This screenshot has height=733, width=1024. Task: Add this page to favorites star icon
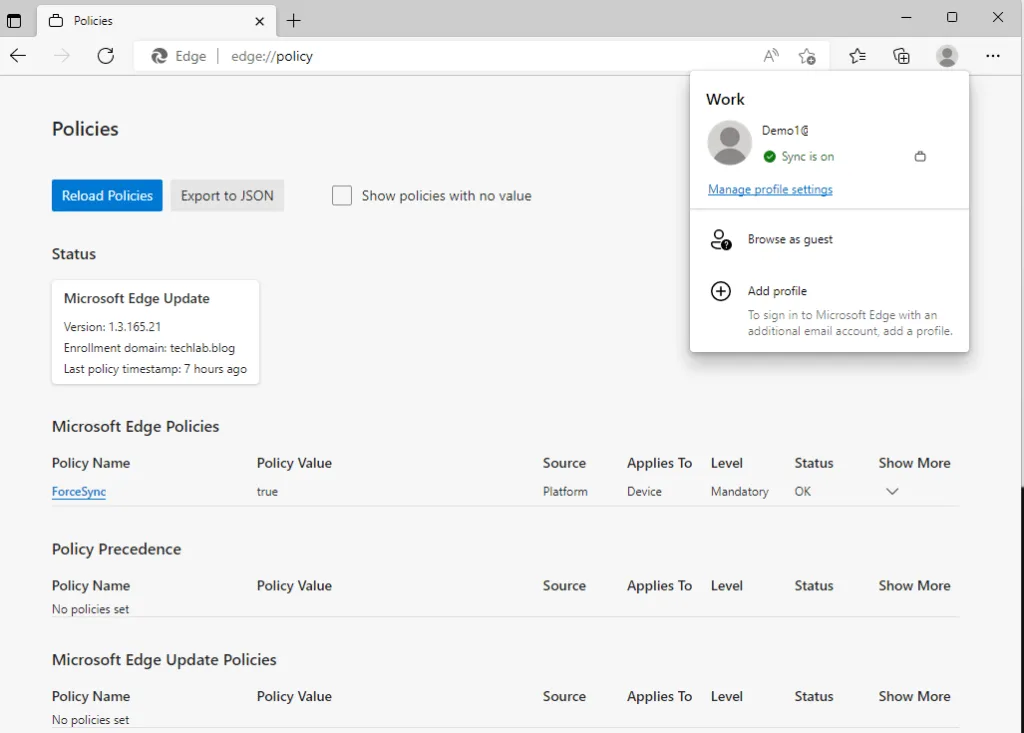click(x=807, y=56)
